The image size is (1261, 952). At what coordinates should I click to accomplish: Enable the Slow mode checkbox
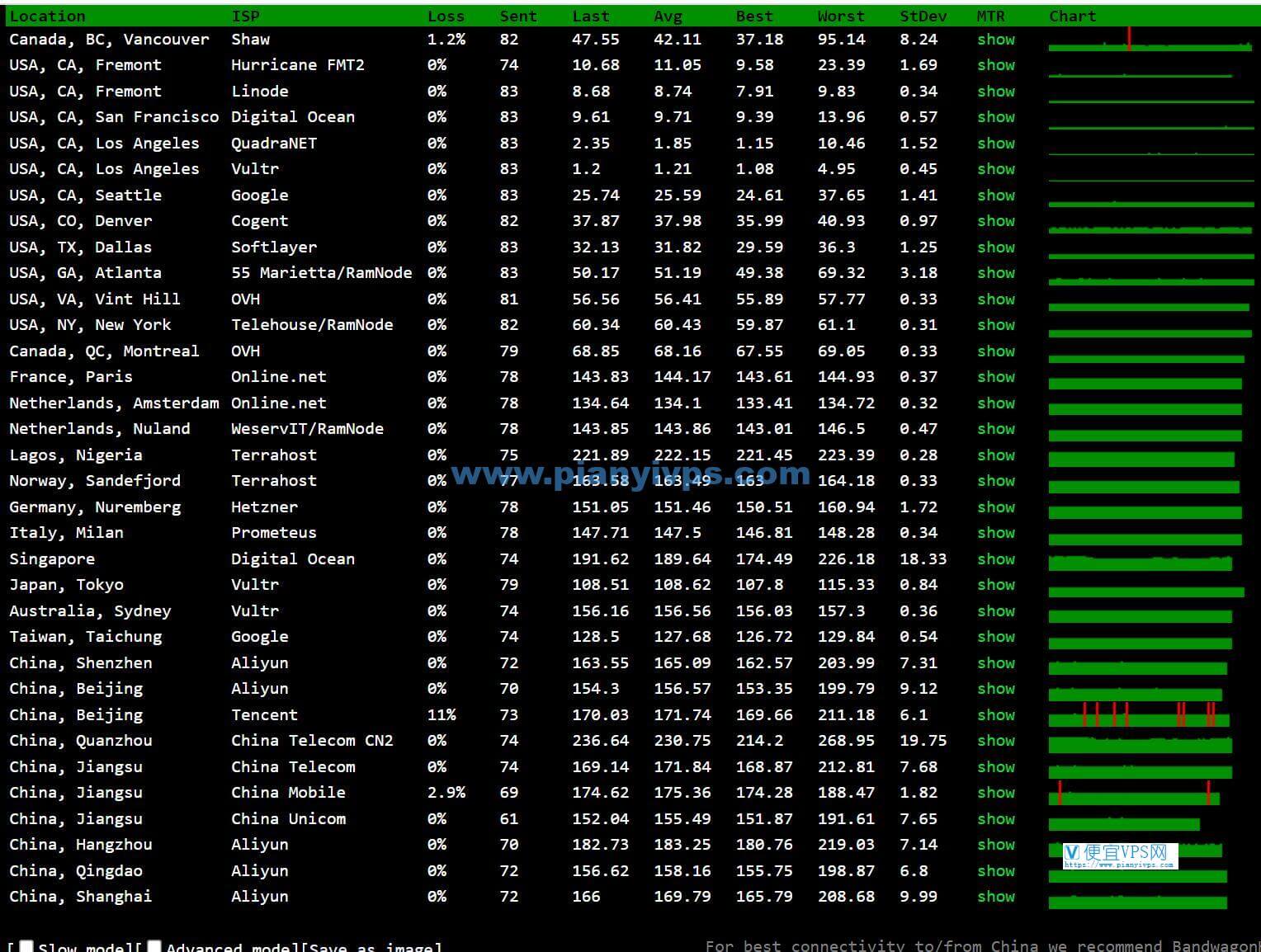click(26, 947)
